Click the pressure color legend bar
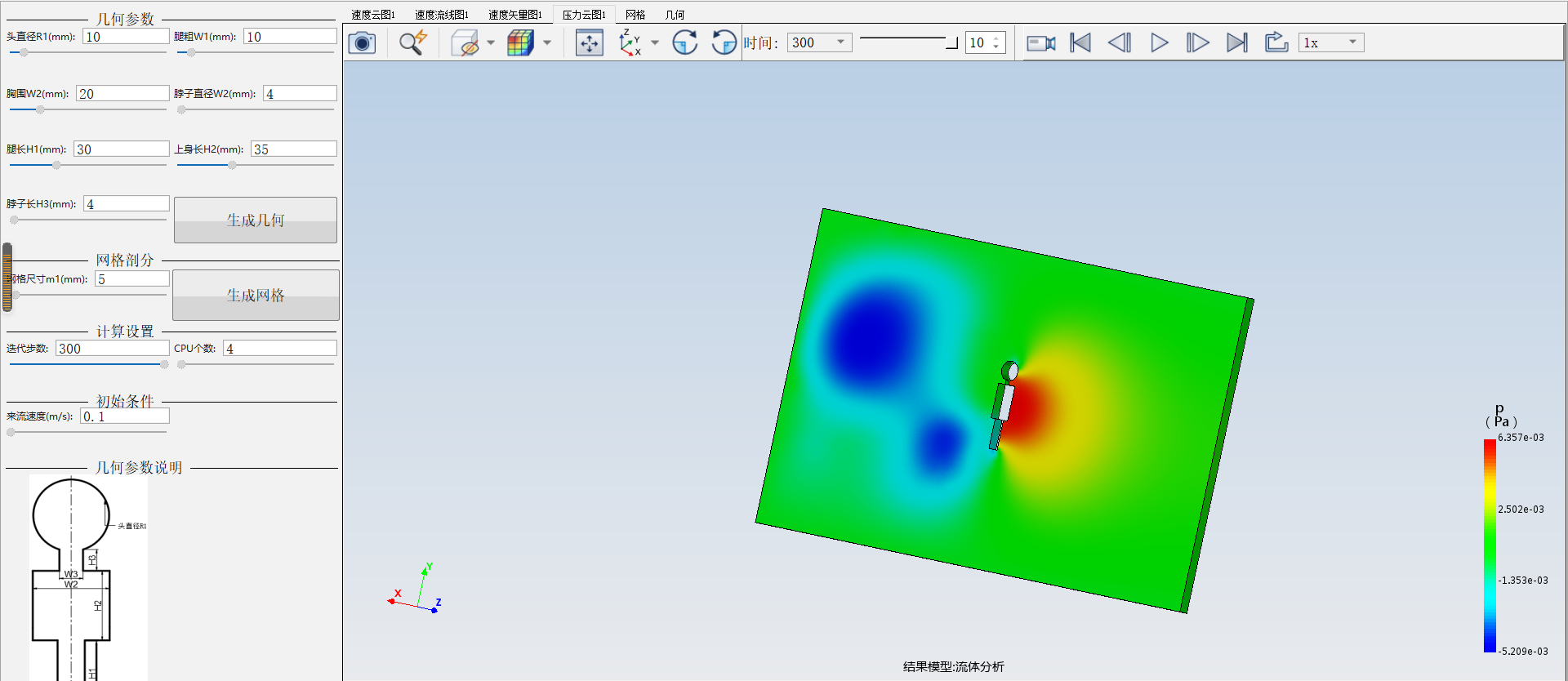This screenshot has height=681, width=1568. click(x=1490, y=545)
